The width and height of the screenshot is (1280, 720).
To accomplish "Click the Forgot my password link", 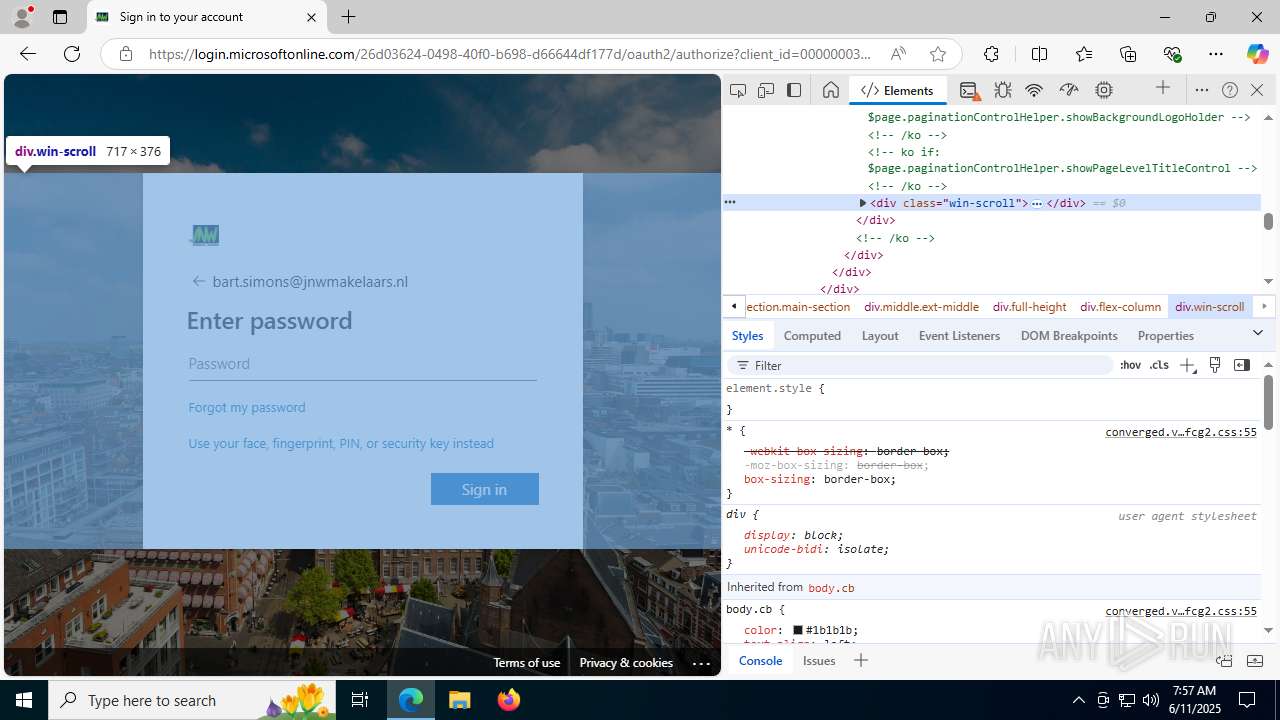I will pyautogui.click(x=247, y=407).
